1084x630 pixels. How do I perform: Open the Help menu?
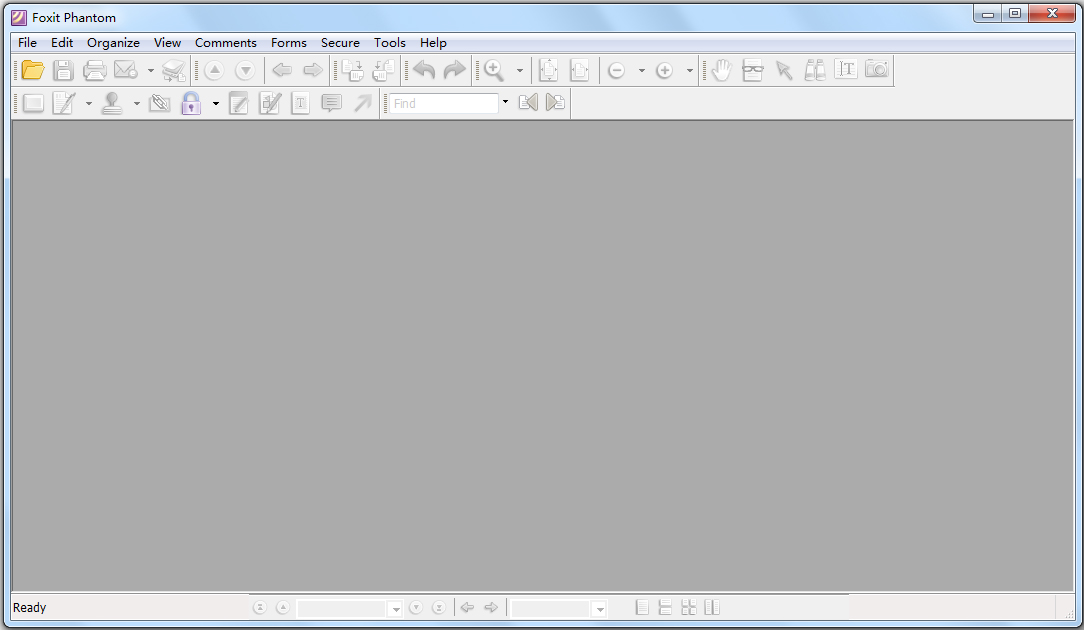pos(433,43)
